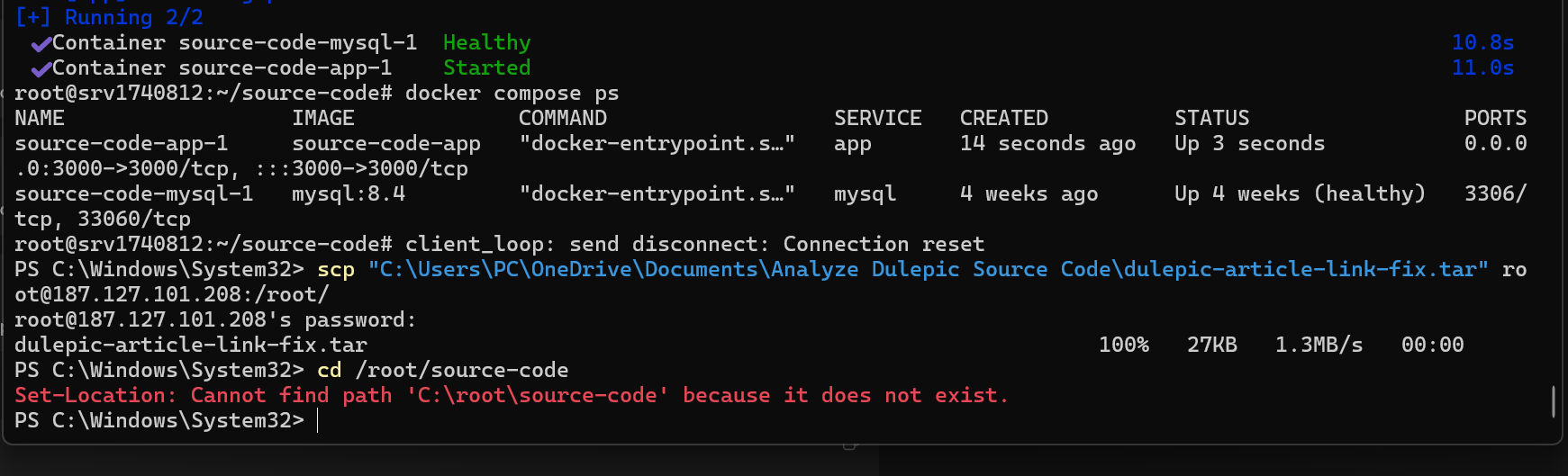Click 'Up 3 seconds' status value

click(x=1250, y=144)
